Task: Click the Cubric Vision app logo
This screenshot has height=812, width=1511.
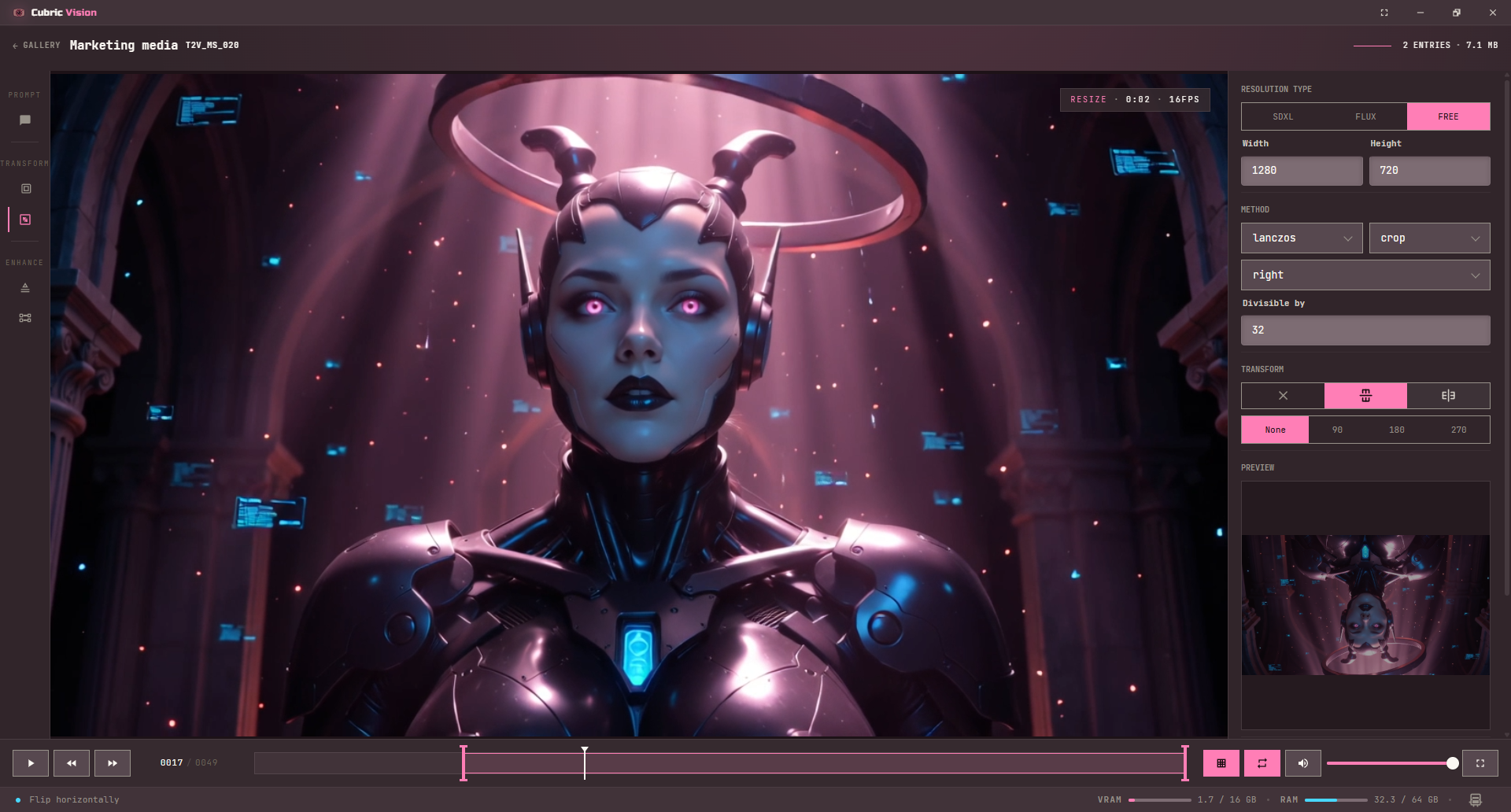Action: pyautogui.click(x=19, y=13)
